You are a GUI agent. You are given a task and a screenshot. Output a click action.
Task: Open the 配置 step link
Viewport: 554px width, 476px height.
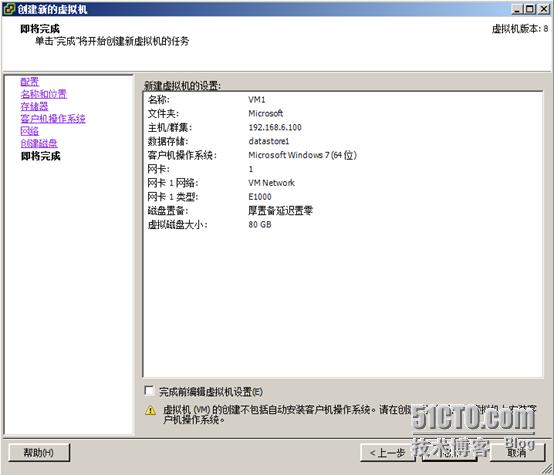point(30,82)
